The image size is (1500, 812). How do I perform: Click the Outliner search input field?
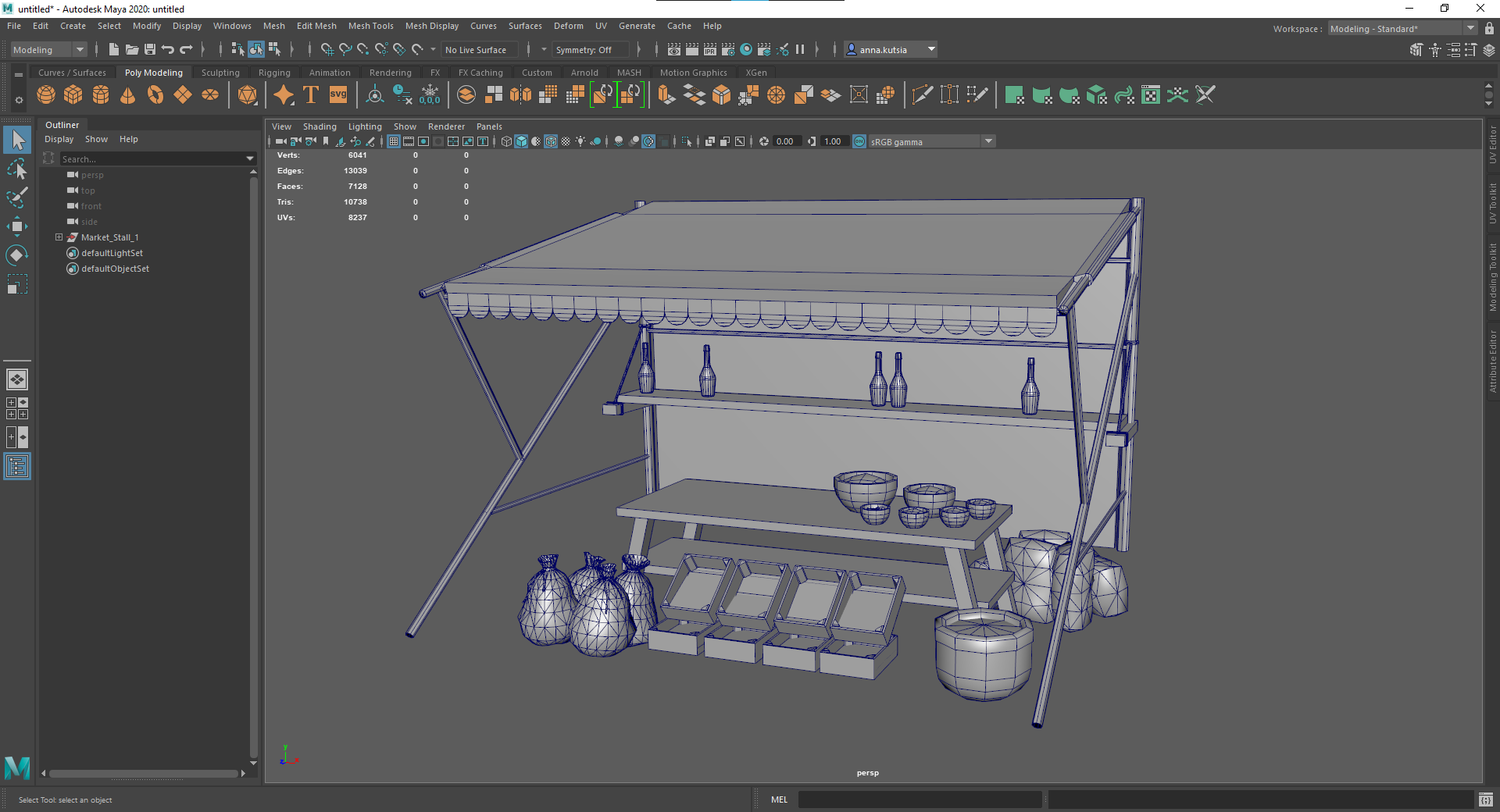[x=152, y=158]
